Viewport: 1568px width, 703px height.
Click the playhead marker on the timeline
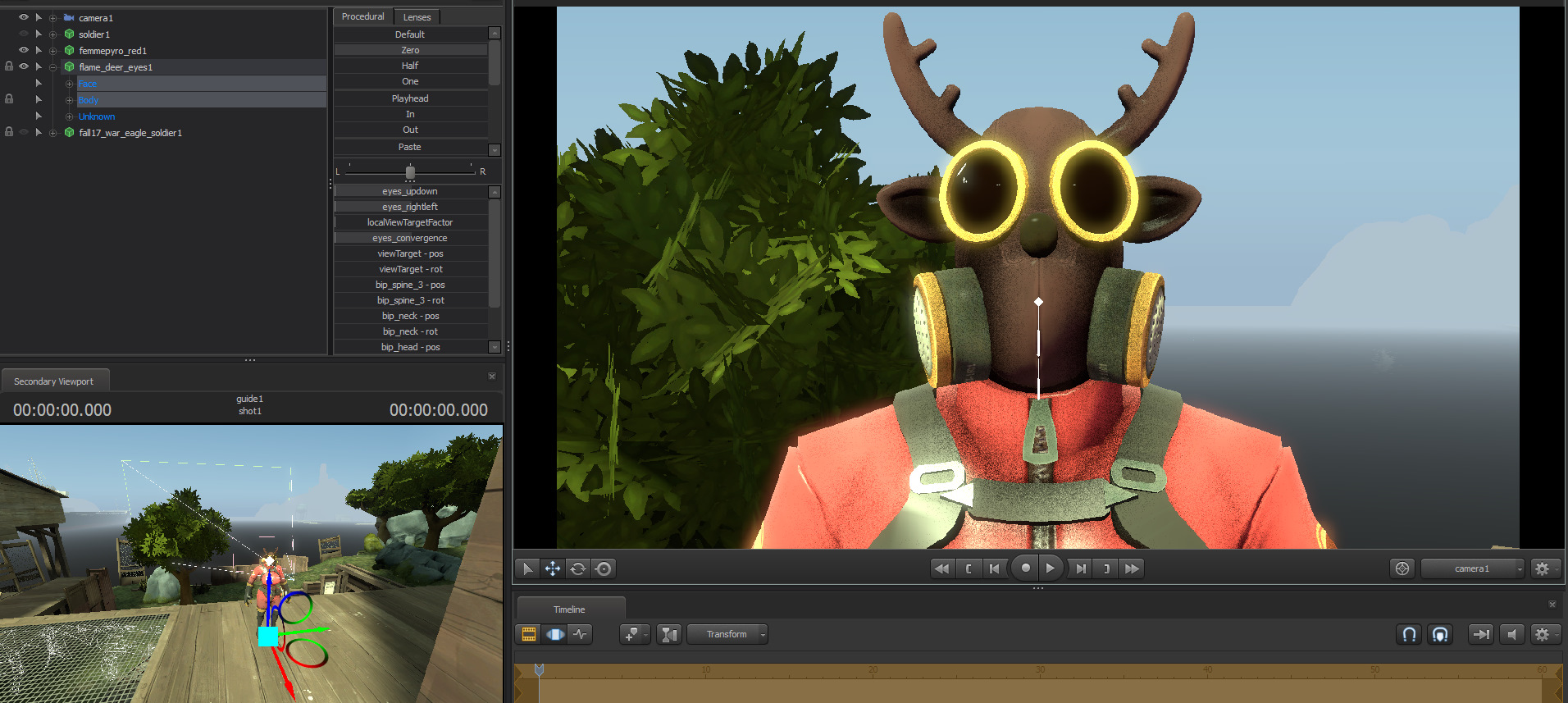[539, 670]
